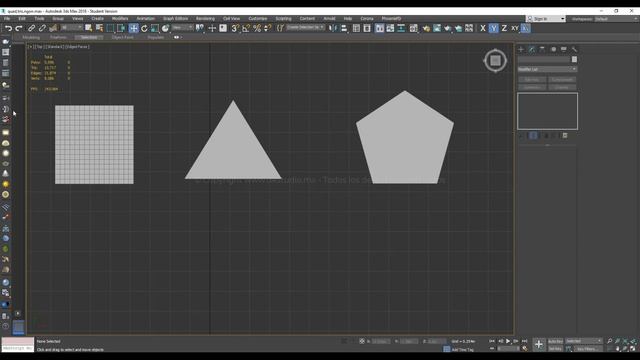640x360 pixels.
Task: Open the reference coordinate system View dropdown
Action: 182,28
